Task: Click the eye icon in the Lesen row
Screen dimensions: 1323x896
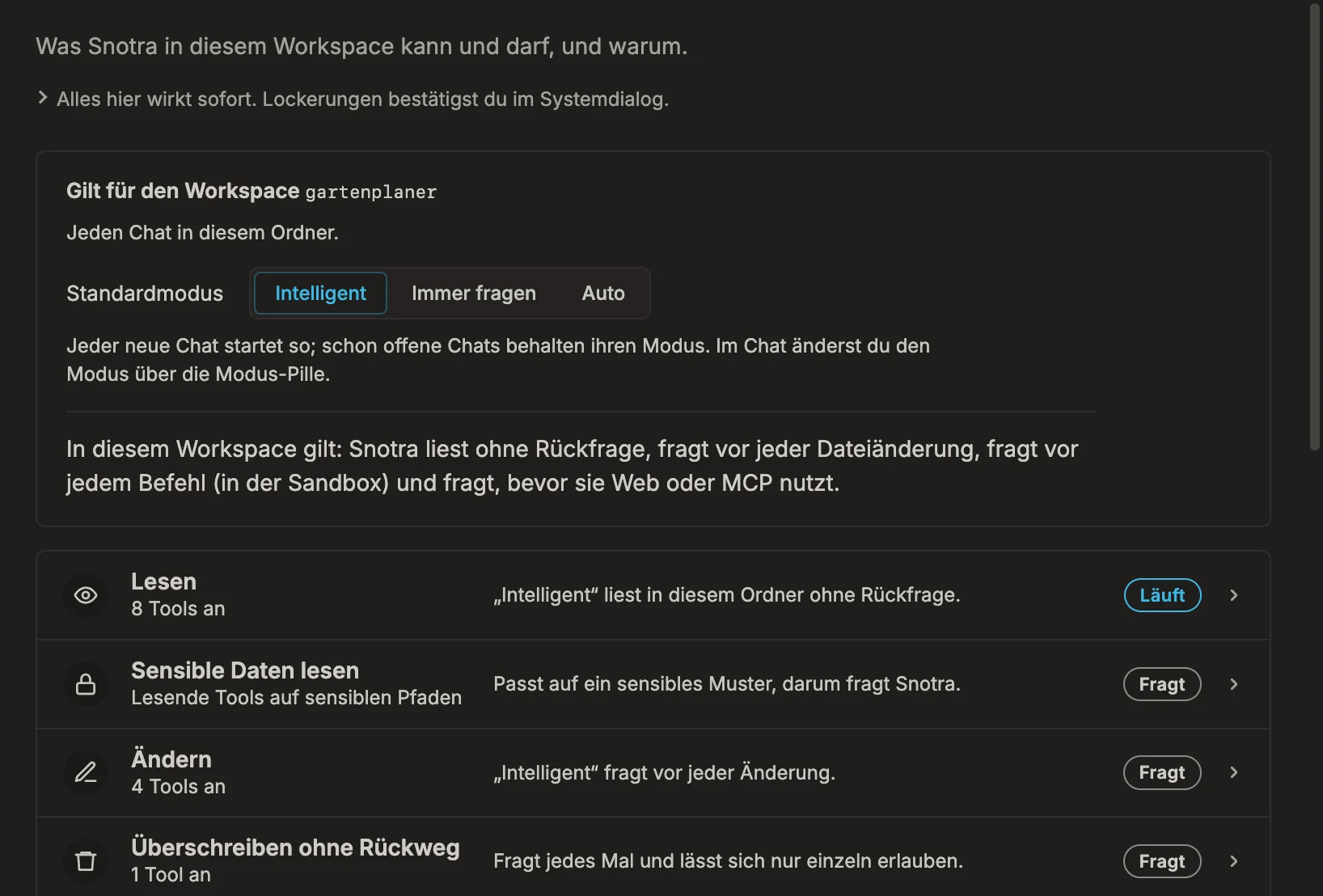Action: point(86,595)
